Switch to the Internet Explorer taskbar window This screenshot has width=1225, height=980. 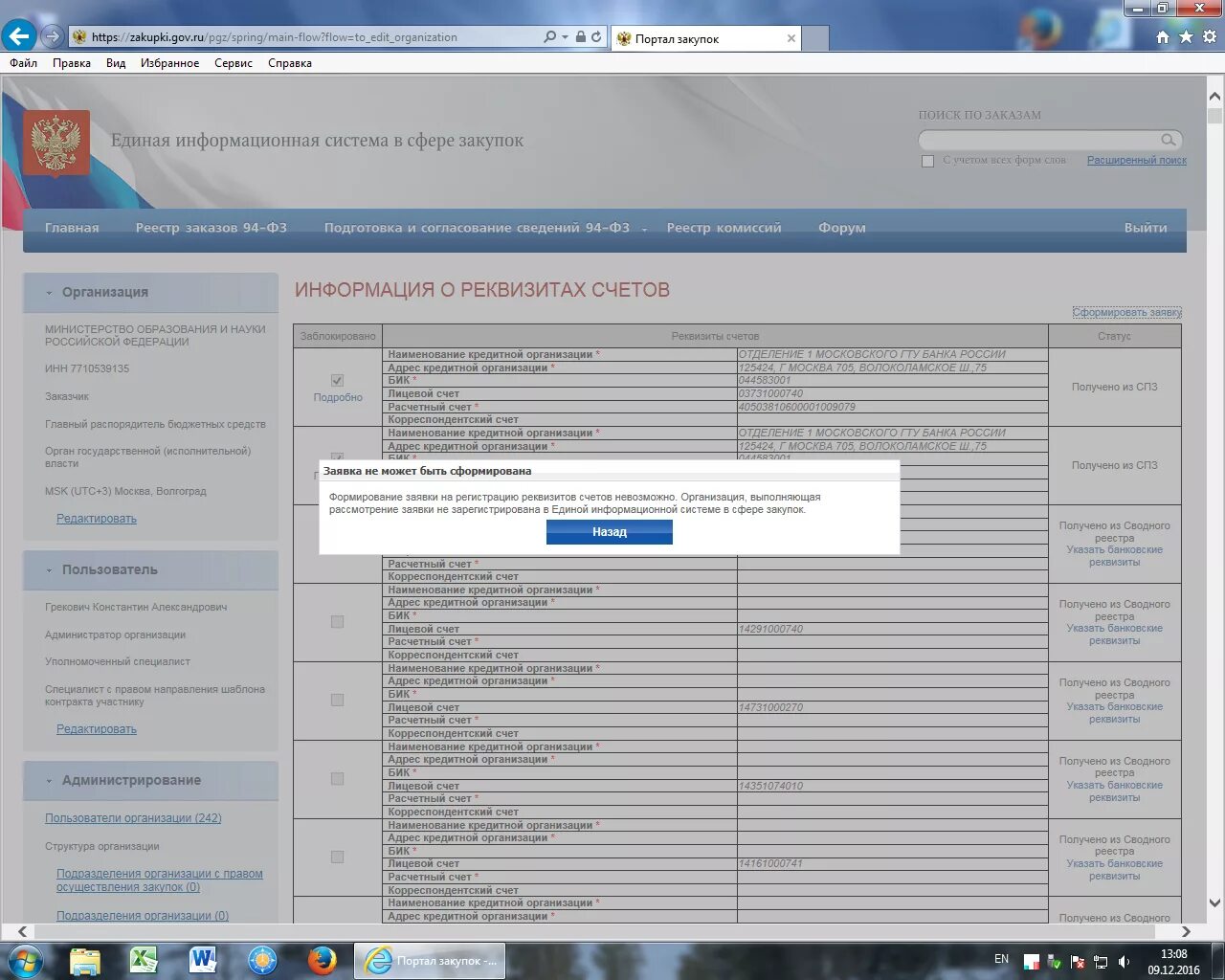(x=431, y=960)
